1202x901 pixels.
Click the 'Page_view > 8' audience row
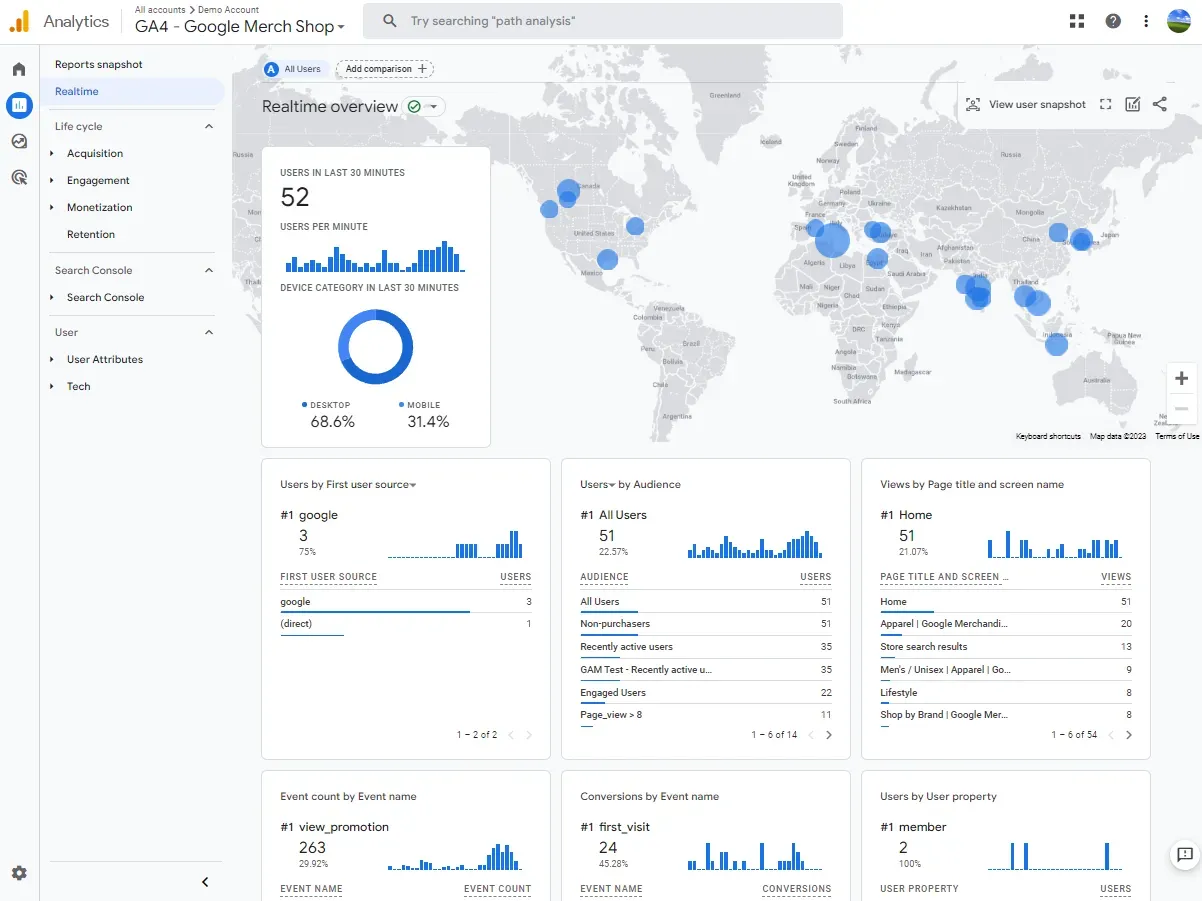[x=706, y=717]
